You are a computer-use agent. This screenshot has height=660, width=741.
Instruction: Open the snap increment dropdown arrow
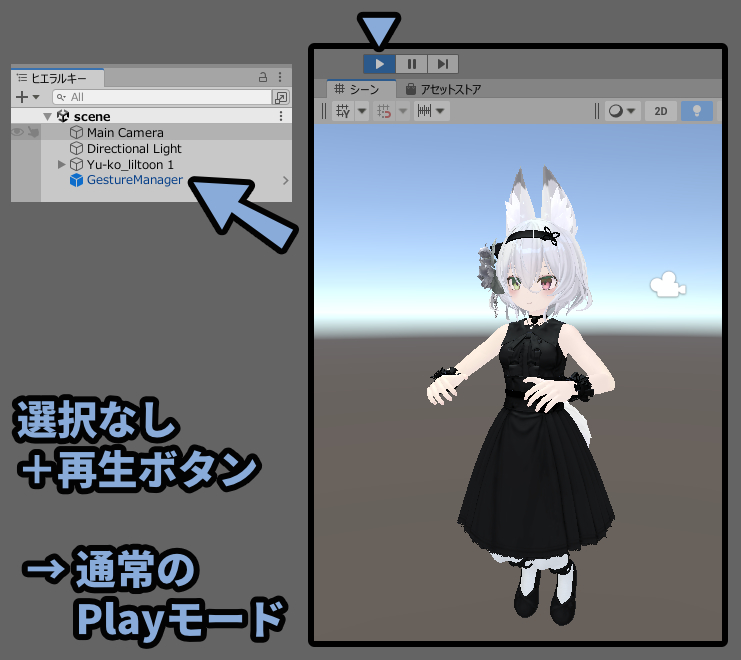tap(440, 111)
